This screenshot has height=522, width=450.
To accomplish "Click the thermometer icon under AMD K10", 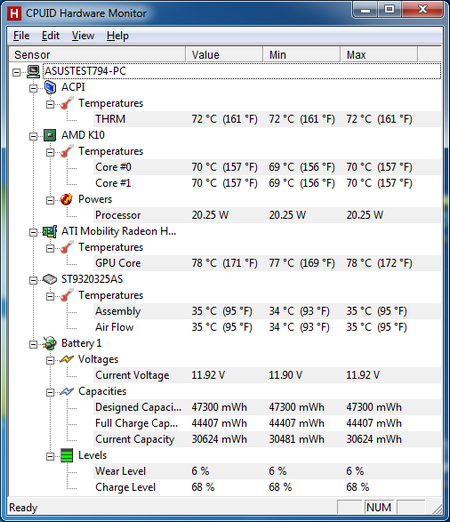I will tap(67, 151).
